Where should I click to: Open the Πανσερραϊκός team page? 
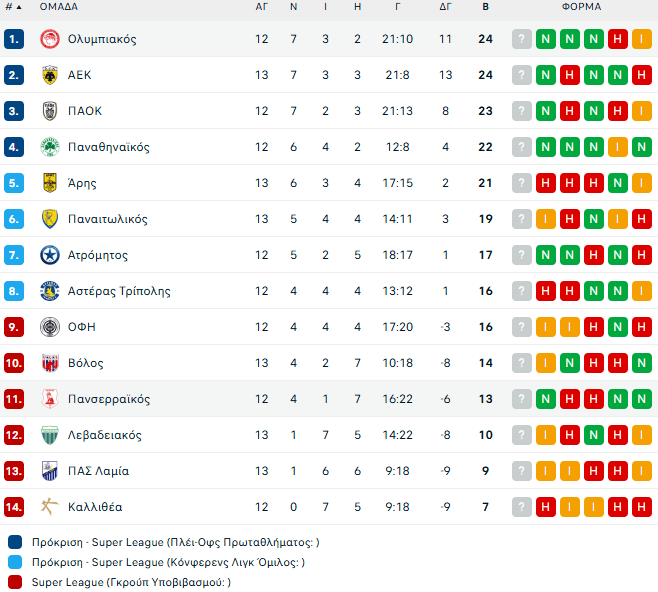coord(109,399)
